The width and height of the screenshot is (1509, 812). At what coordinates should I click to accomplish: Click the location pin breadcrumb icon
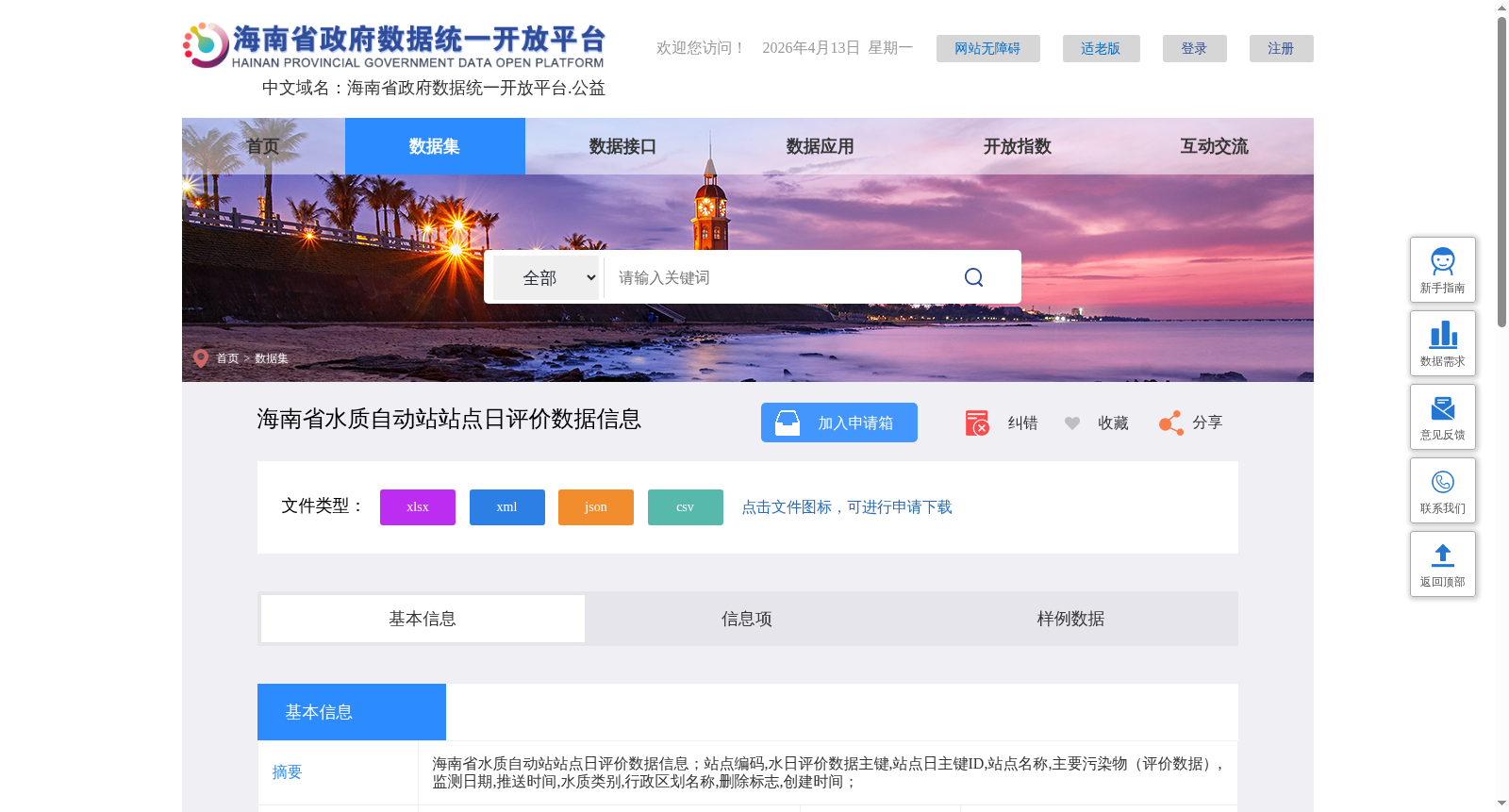click(x=201, y=358)
